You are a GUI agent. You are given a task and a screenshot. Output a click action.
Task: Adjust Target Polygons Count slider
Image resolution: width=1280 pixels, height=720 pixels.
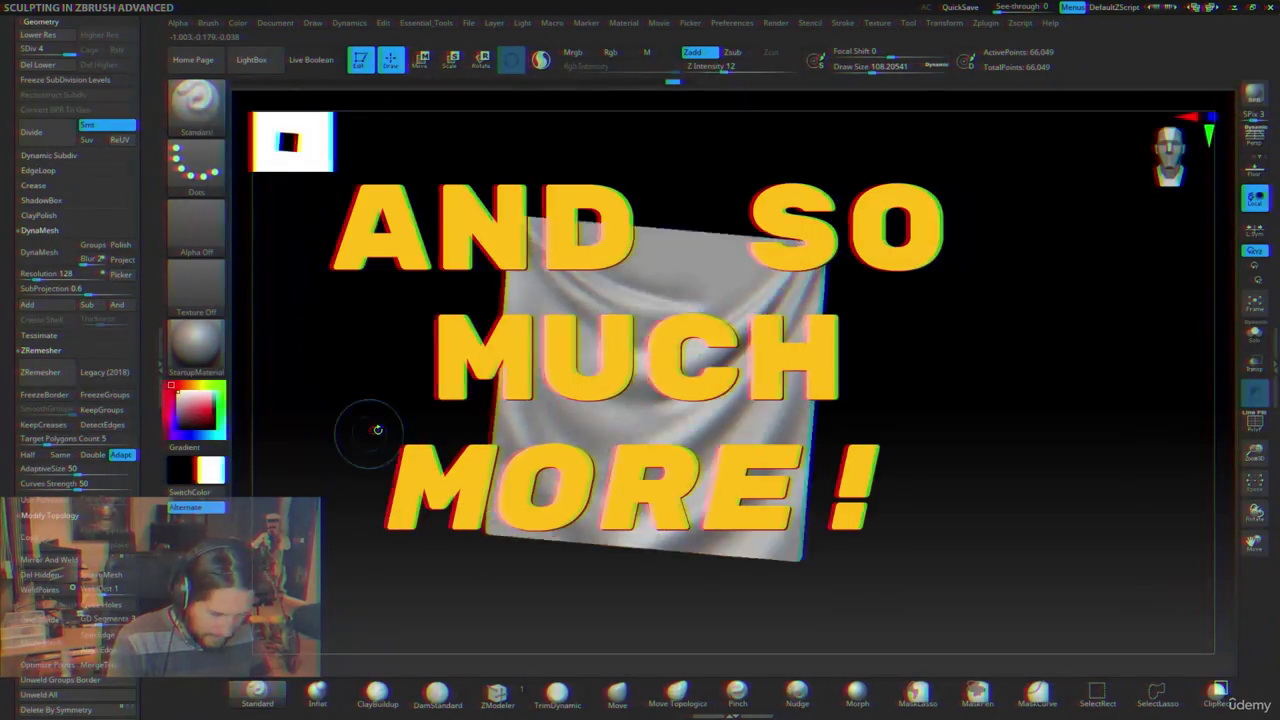[76, 439]
